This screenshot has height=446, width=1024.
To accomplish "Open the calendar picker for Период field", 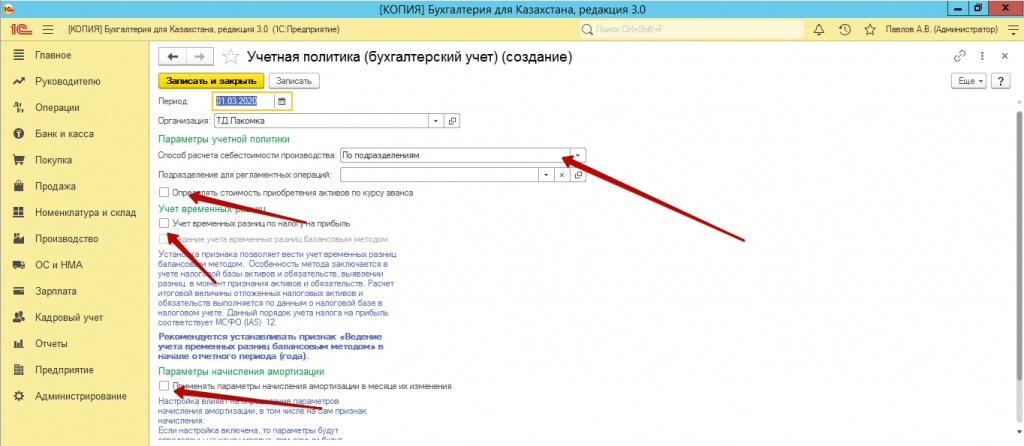I will (x=282, y=101).
